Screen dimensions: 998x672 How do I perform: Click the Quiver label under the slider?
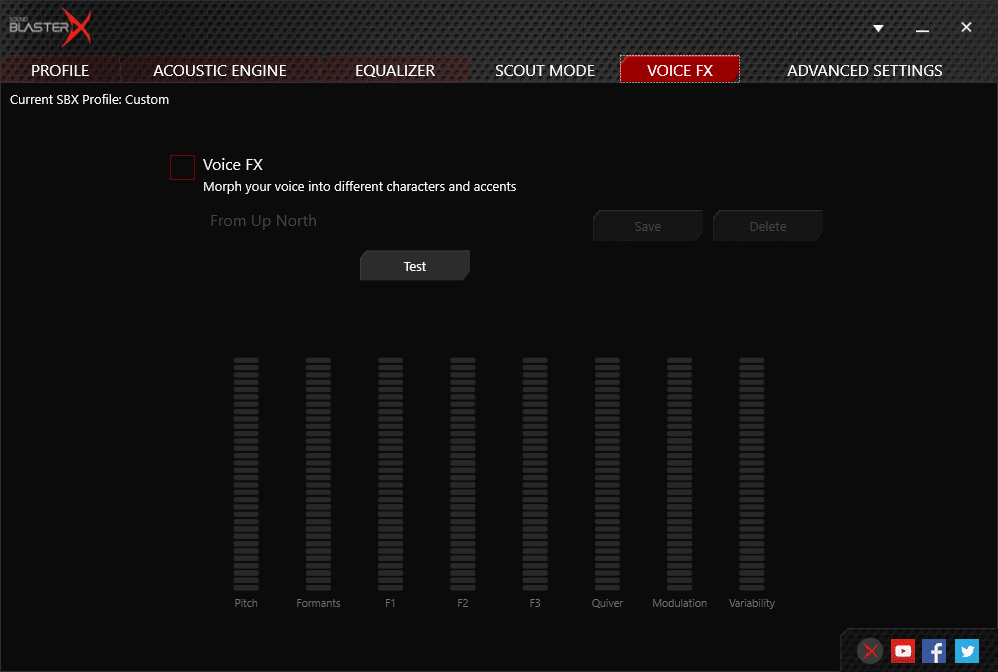pyautogui.click(x=607, y=603)
